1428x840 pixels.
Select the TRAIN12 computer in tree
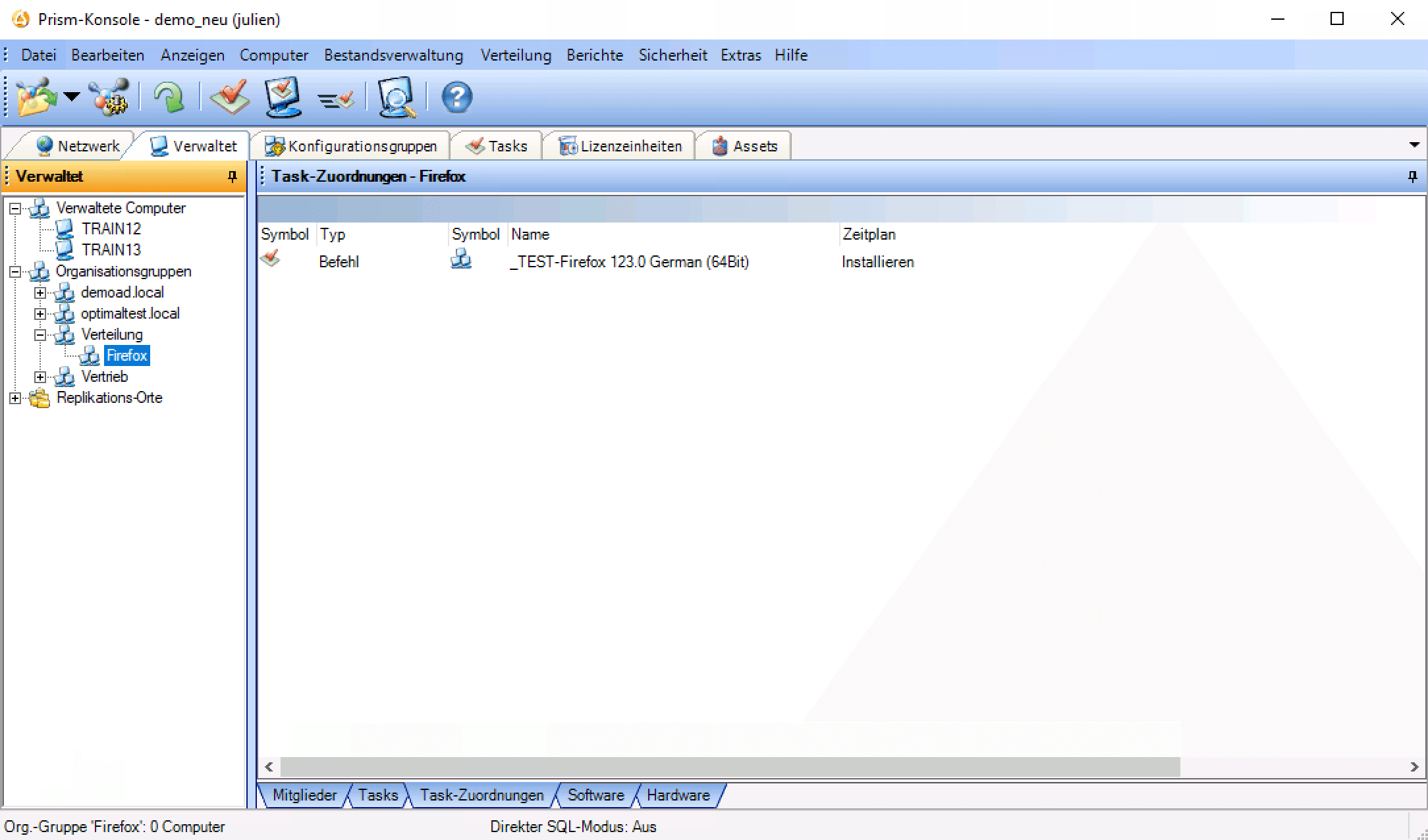[x=111, y=229]
